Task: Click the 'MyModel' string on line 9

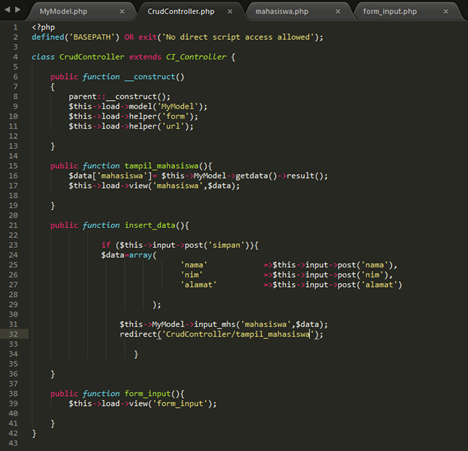Action: 178,107
